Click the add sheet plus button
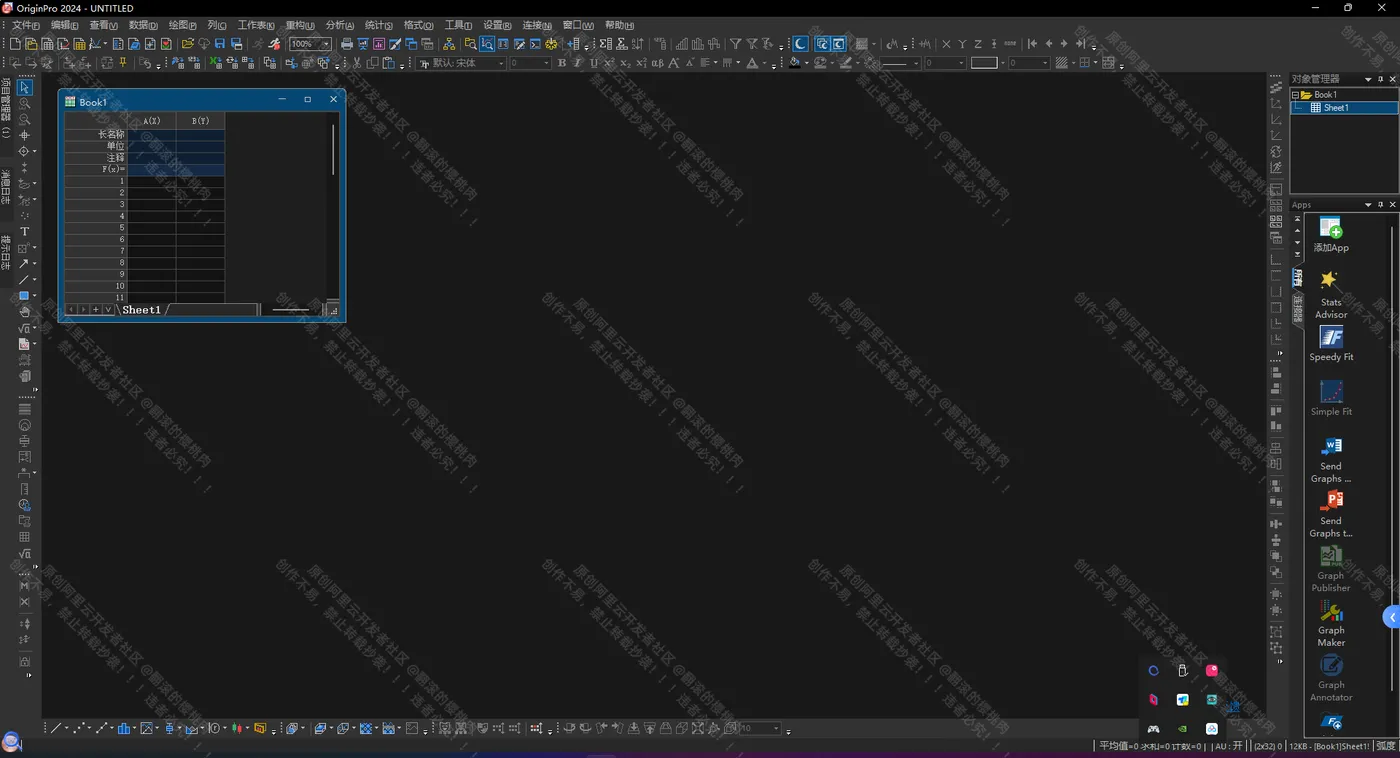 click(96, 310)
